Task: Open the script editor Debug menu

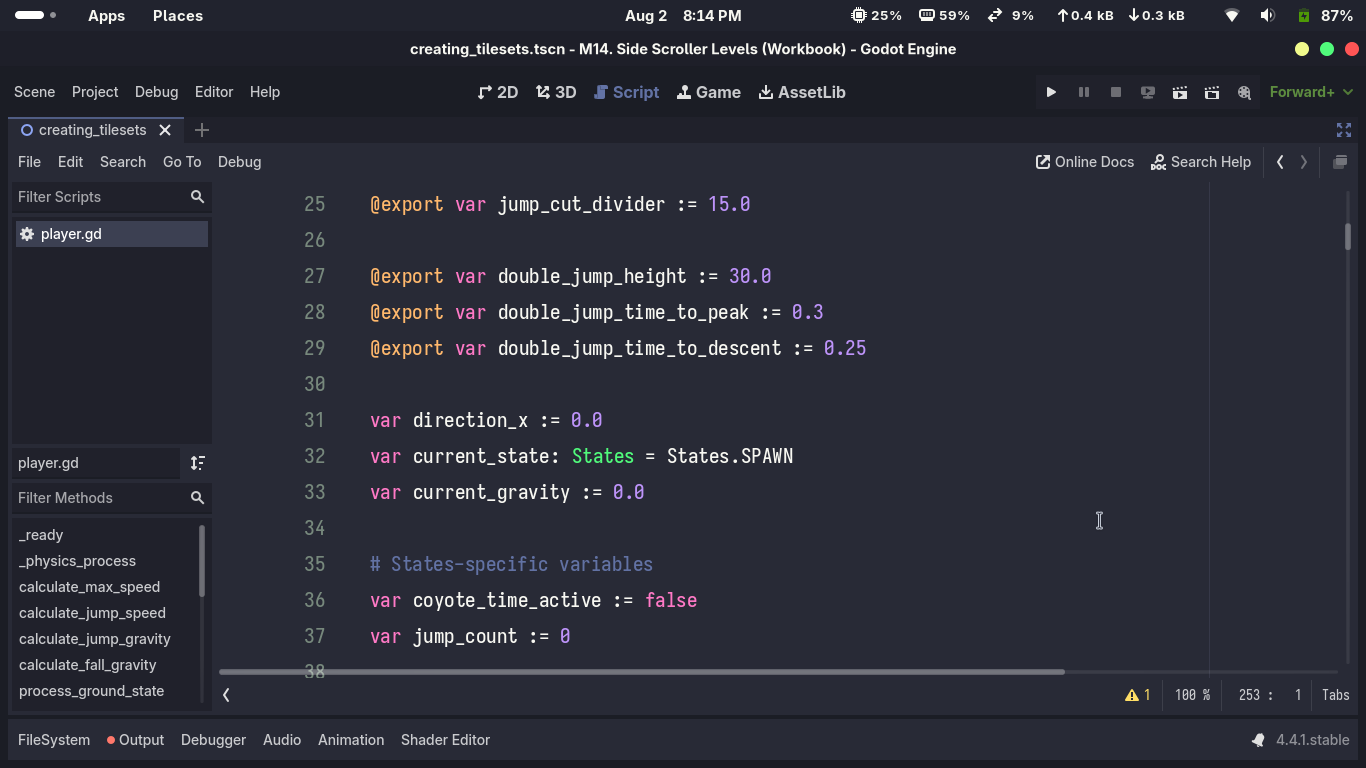Action: (239, 162)
